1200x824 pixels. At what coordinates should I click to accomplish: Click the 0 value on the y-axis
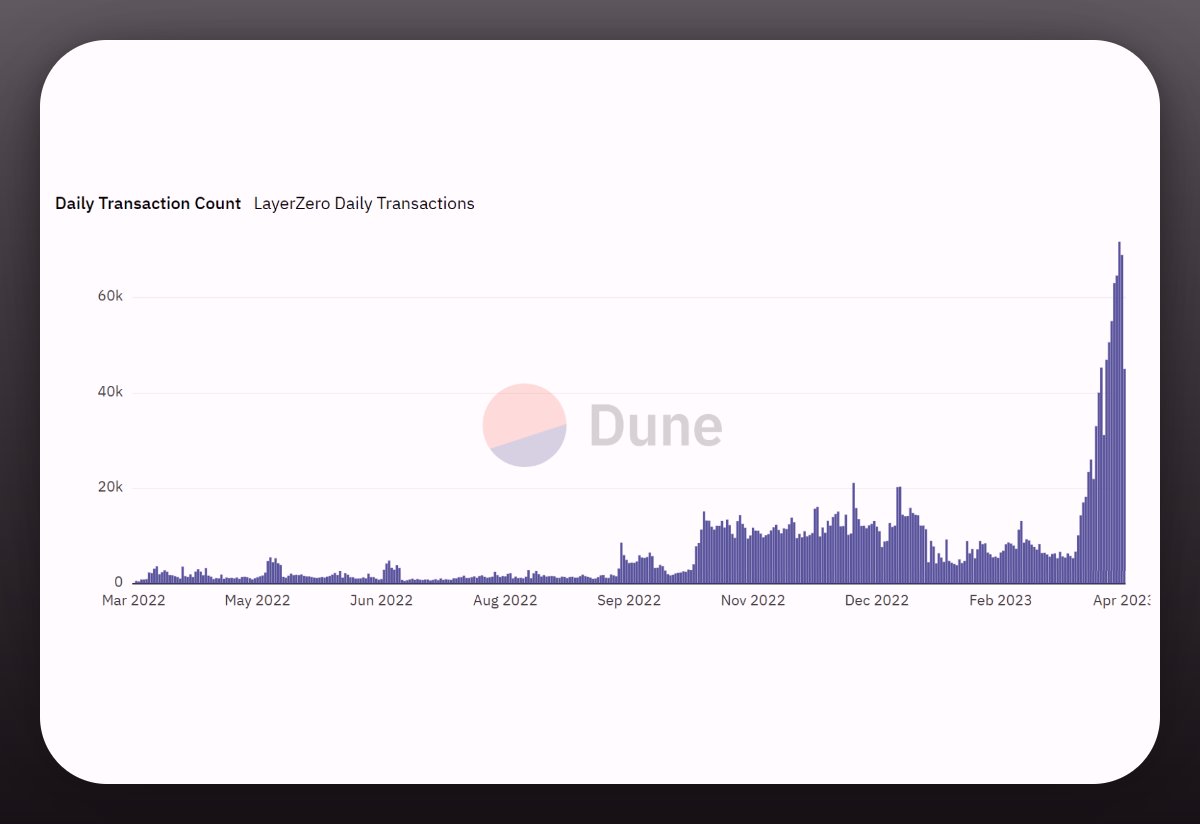[116, 582]
